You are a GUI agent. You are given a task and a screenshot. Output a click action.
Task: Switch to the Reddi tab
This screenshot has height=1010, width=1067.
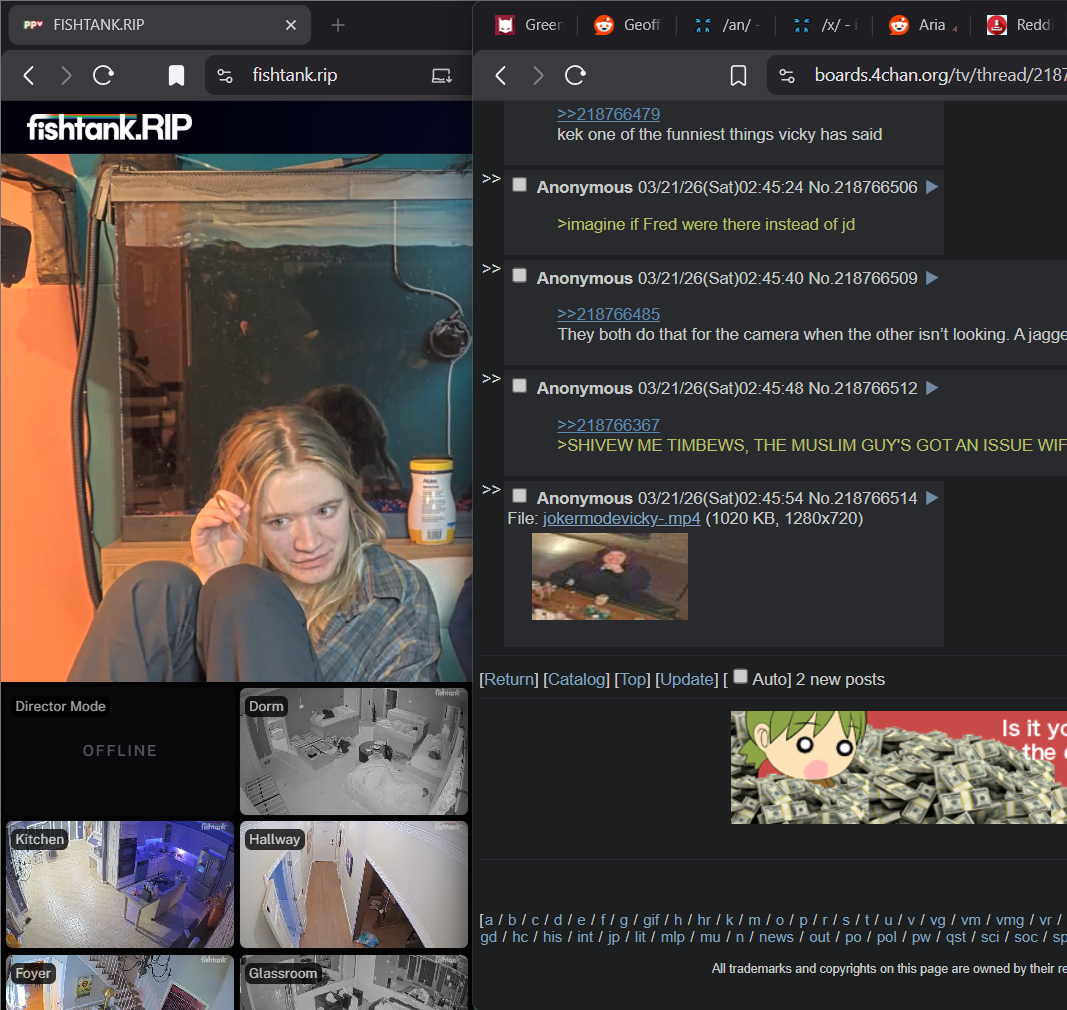coord(1021,25)
